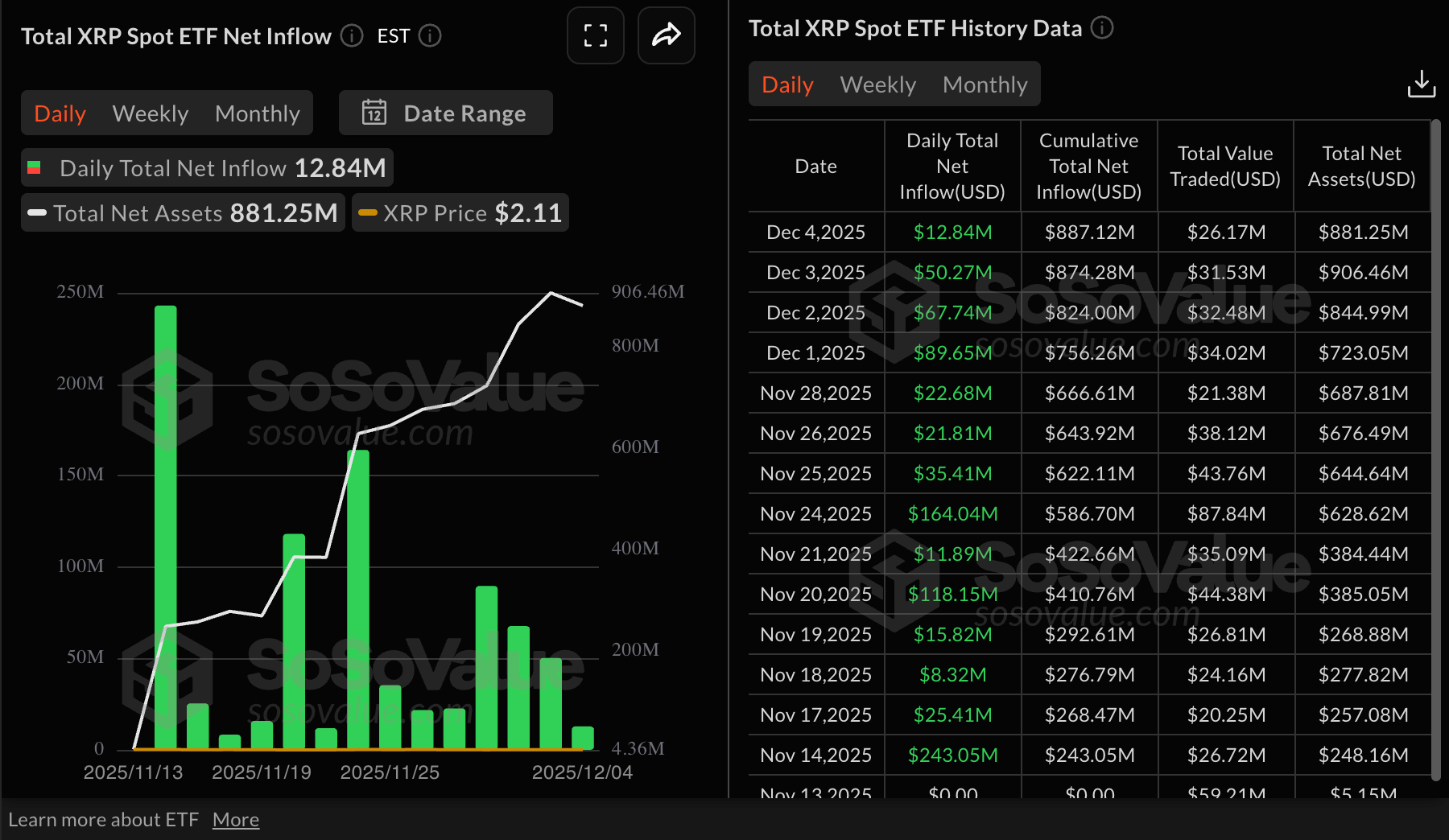Switch chart to Monthly view
Viewport: 1449px width, 840px height.
point(257,113)
